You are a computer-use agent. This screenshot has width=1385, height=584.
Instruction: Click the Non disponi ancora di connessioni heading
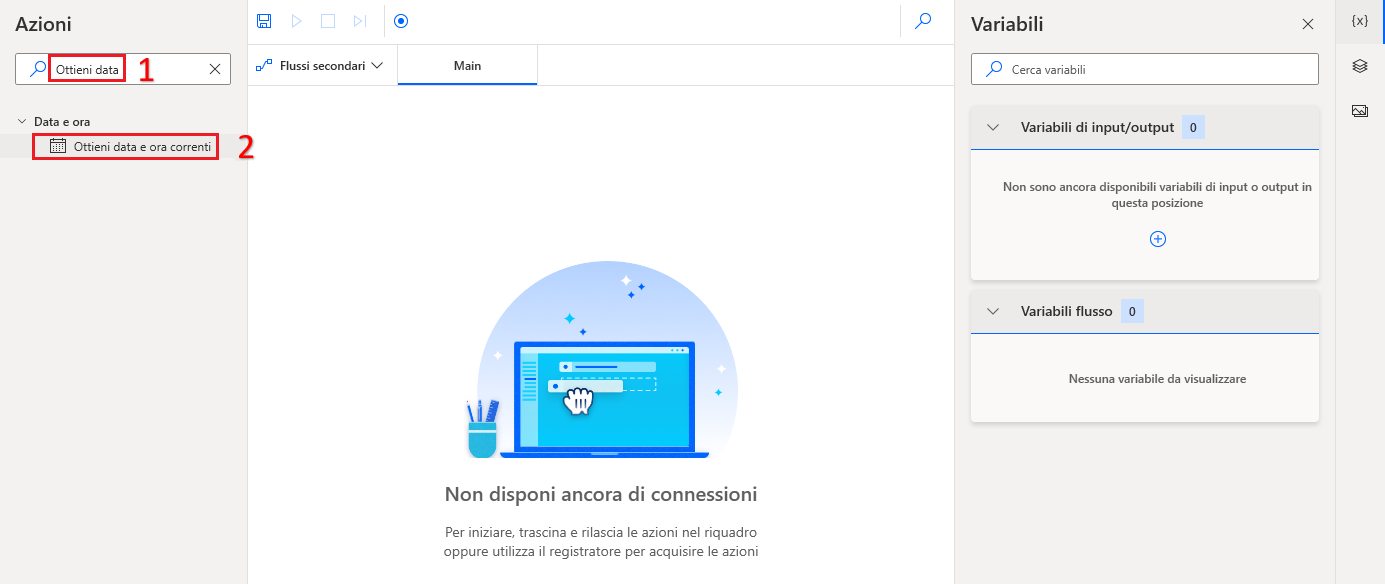[x=601, y=494]
